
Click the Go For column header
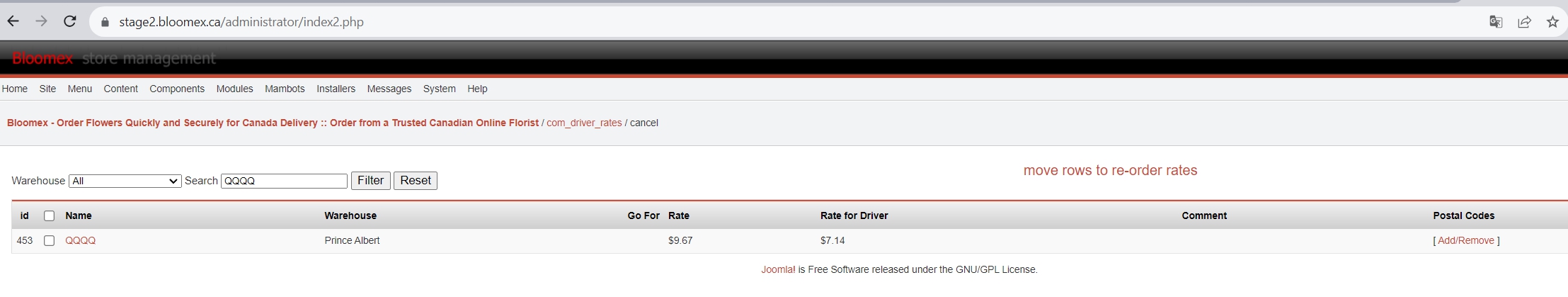click(x=643, y=215)
